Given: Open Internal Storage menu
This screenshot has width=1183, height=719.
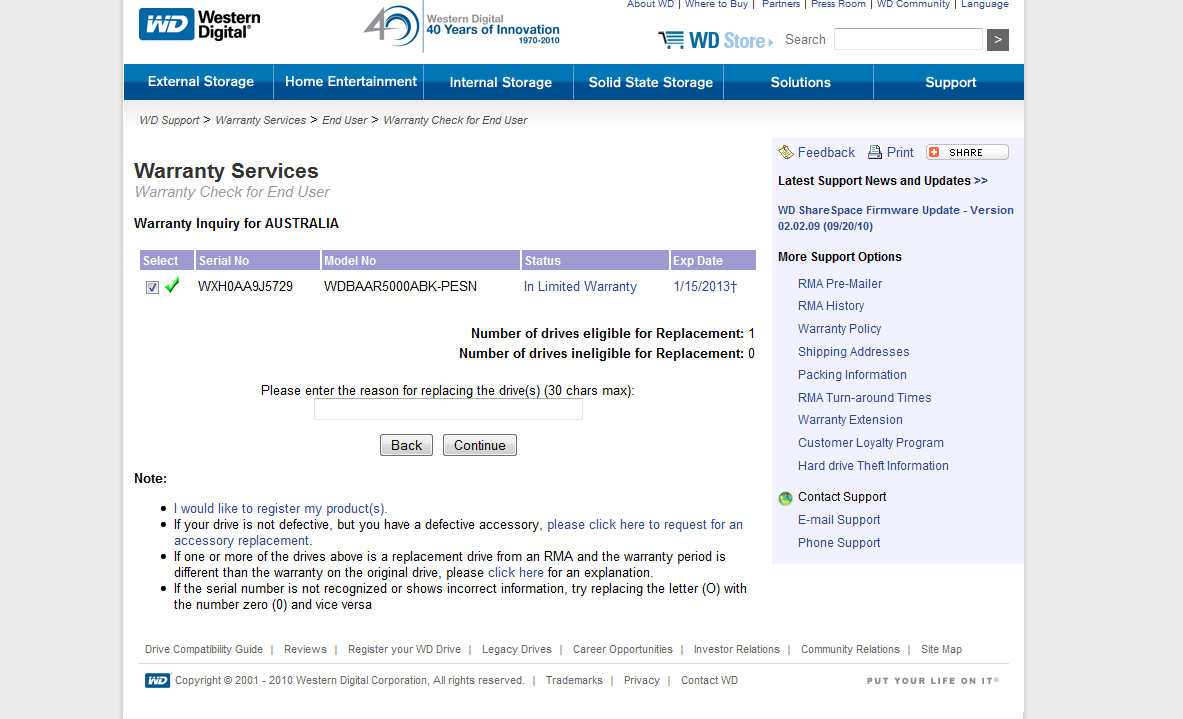Looking at the screenshot, I should (500, 82).
